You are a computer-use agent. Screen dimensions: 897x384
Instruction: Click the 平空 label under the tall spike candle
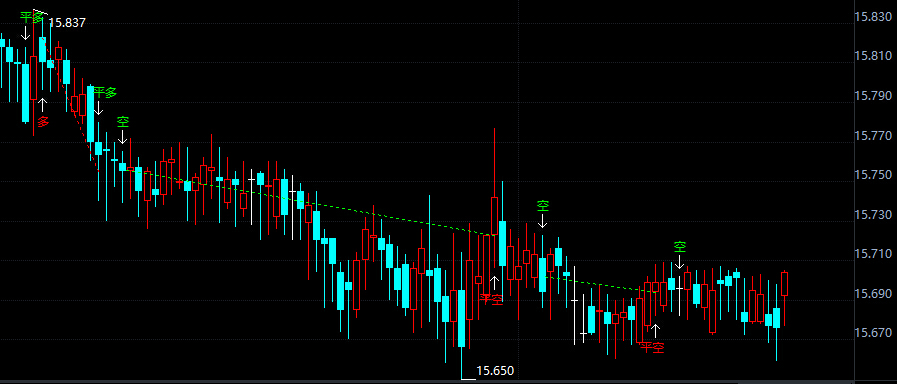coord(491,299)
